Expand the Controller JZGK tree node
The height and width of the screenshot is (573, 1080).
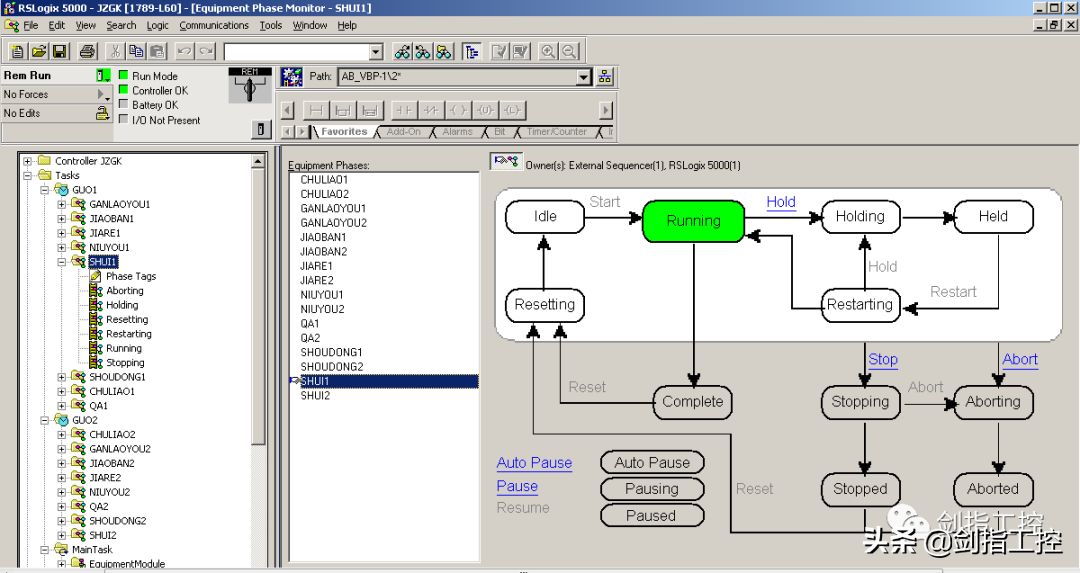28,161
